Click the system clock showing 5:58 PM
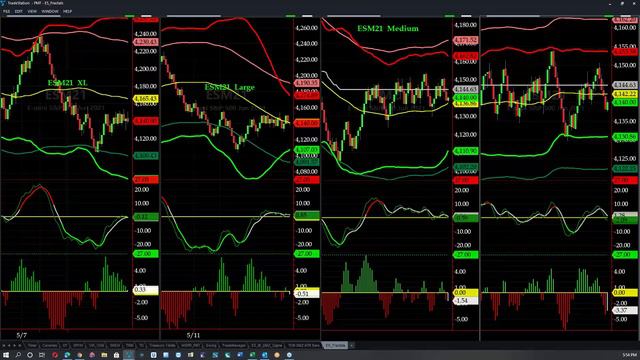Viewport: 640px width, 360px height. [630, 355]
